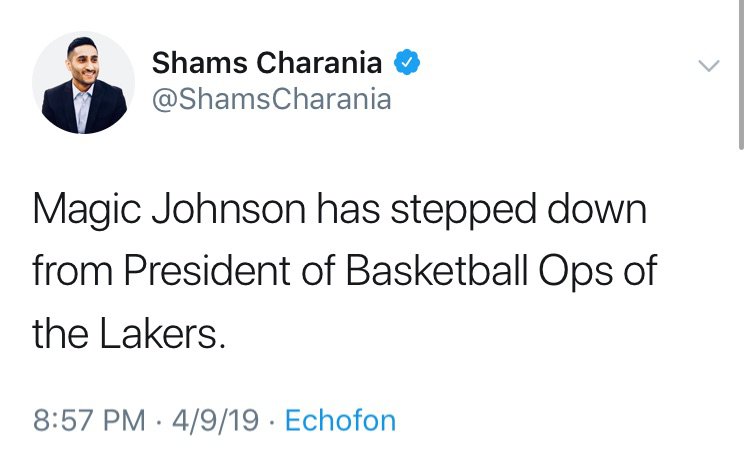The width and height of the screenshot is (750, 468).
Task: Click the word 'has' in first line
Action: coord(348,210)
